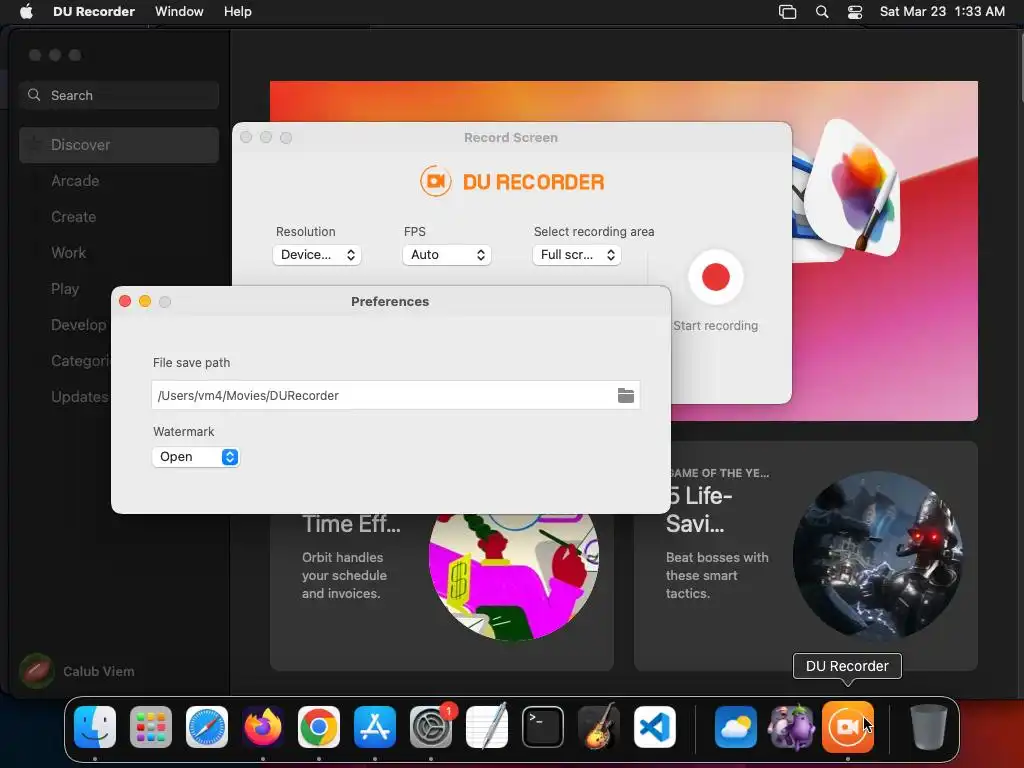Open the eggplant character app in dock
1024x768 pixels.
(x=792, y=726)
